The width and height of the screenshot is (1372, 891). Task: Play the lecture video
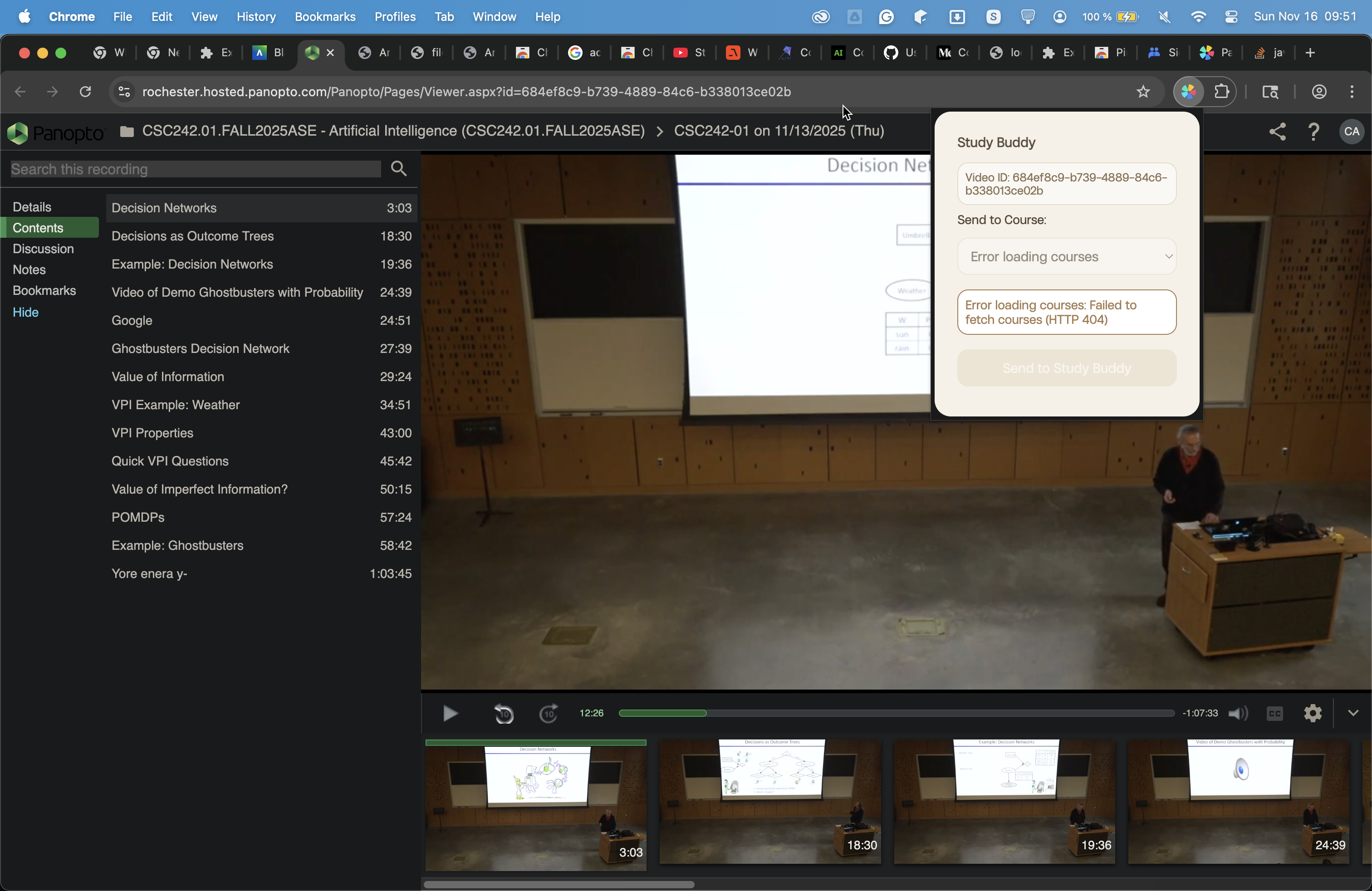point(450,714)
